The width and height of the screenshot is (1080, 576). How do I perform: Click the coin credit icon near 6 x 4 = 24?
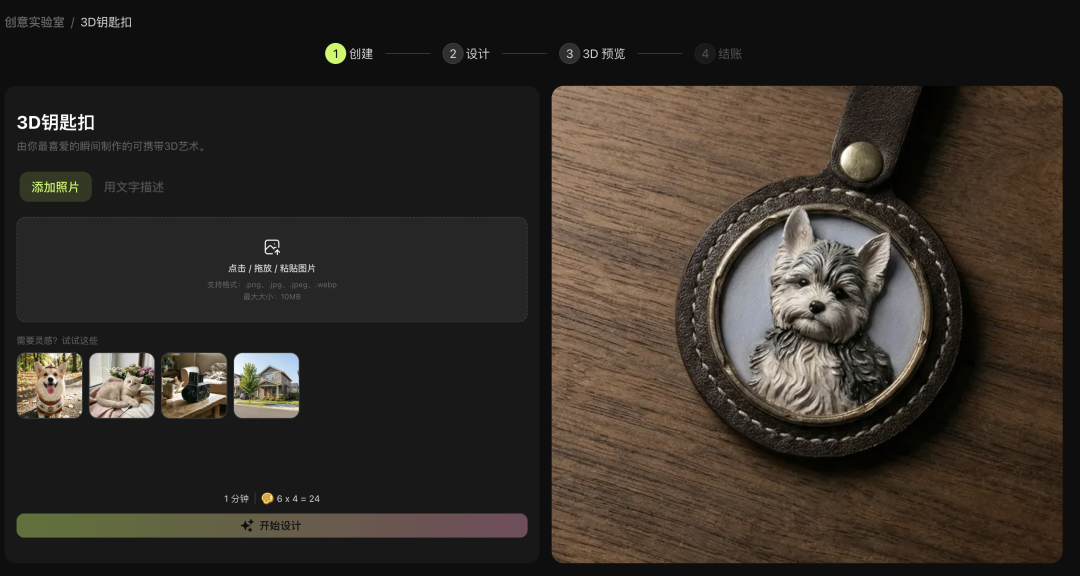[267, 498]
